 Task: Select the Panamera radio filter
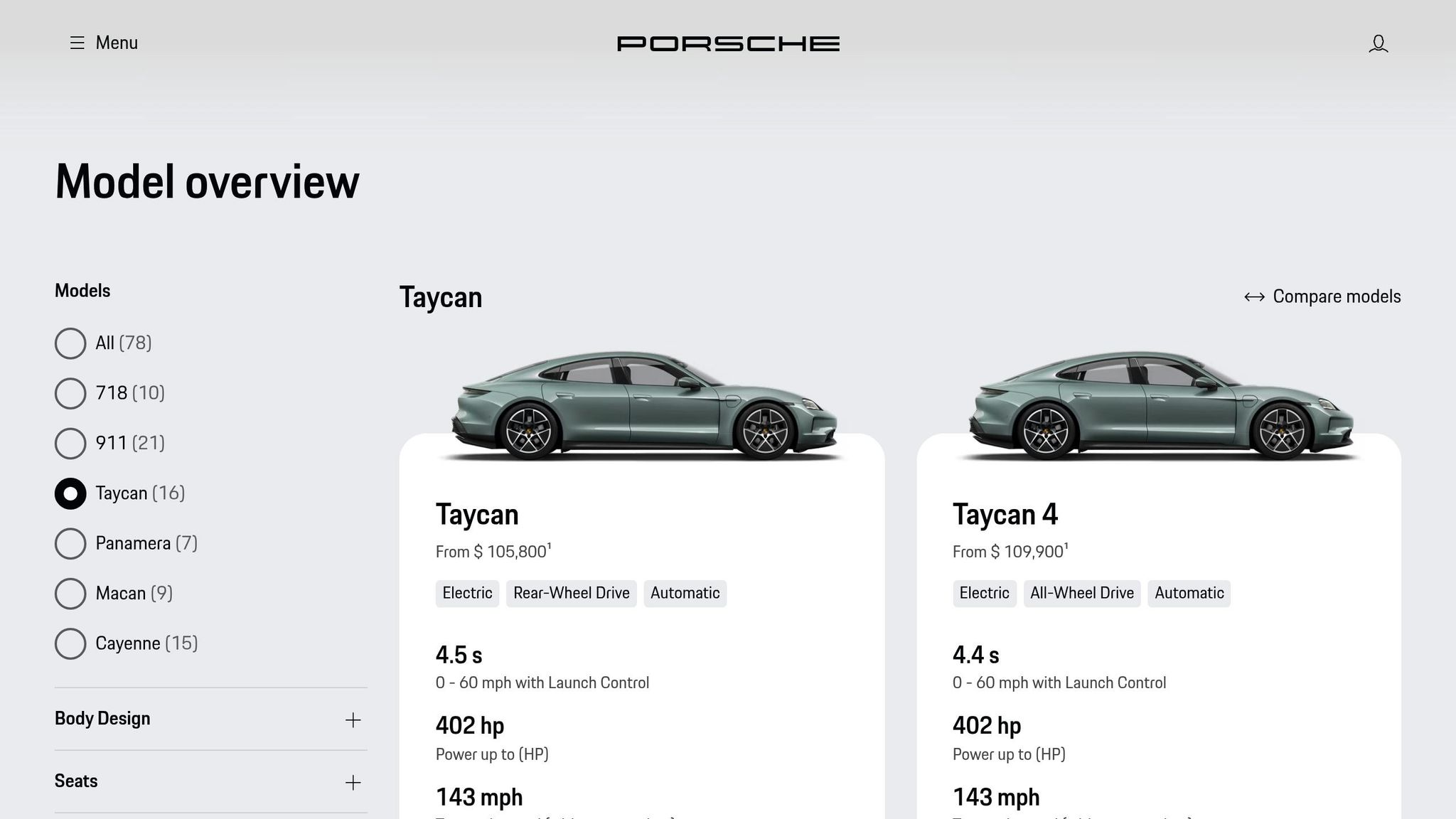point(70,543)
